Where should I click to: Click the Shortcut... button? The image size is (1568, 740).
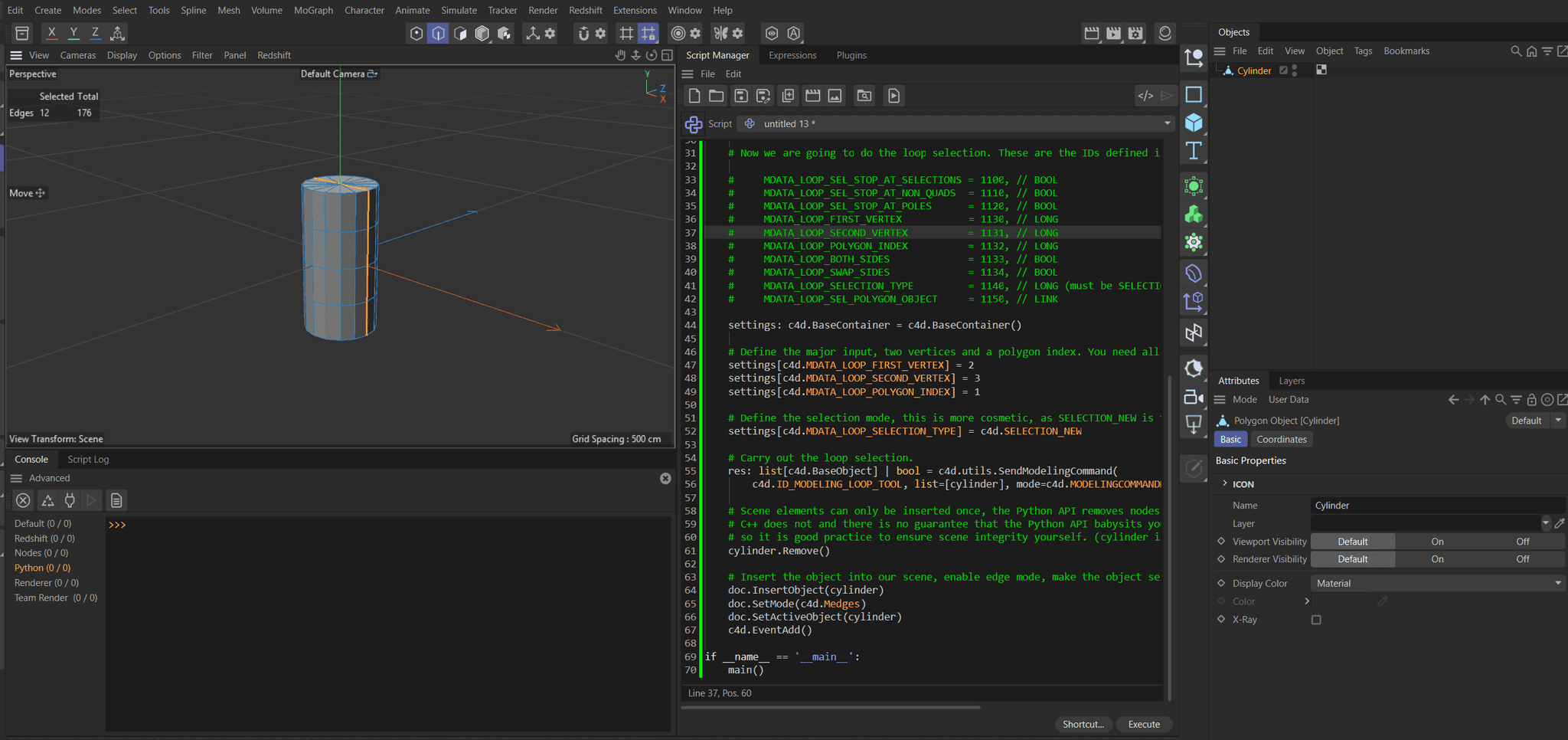1083,724
